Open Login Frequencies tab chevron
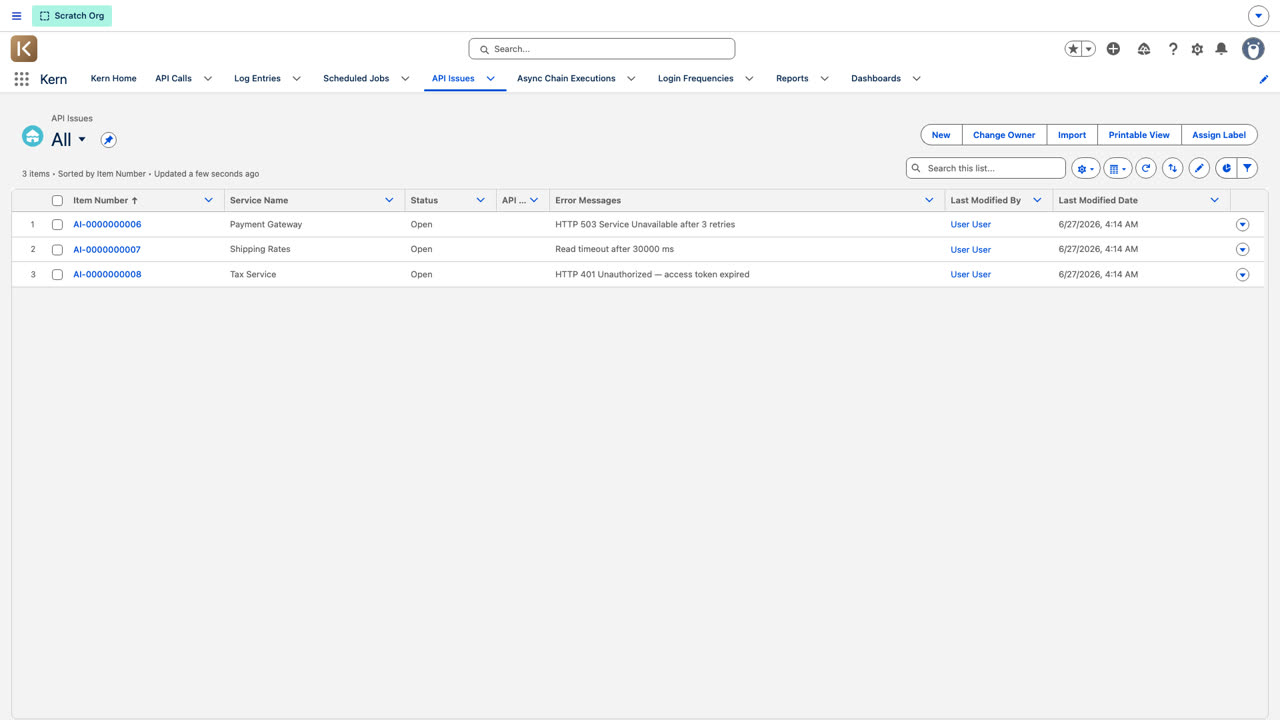1280x720 pixels. tap(749, 78)
